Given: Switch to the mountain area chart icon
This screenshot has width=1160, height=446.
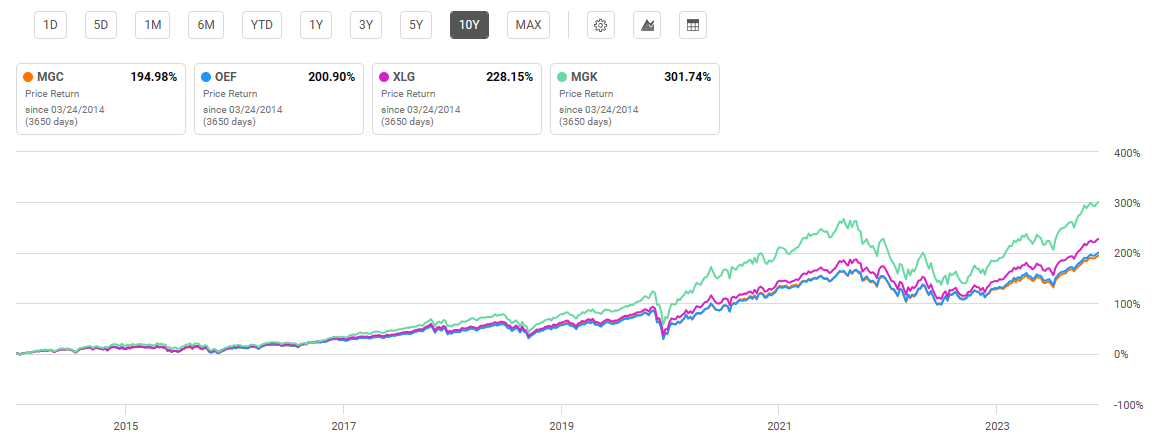Looking at the screenshot, I should tap(647, 25).
